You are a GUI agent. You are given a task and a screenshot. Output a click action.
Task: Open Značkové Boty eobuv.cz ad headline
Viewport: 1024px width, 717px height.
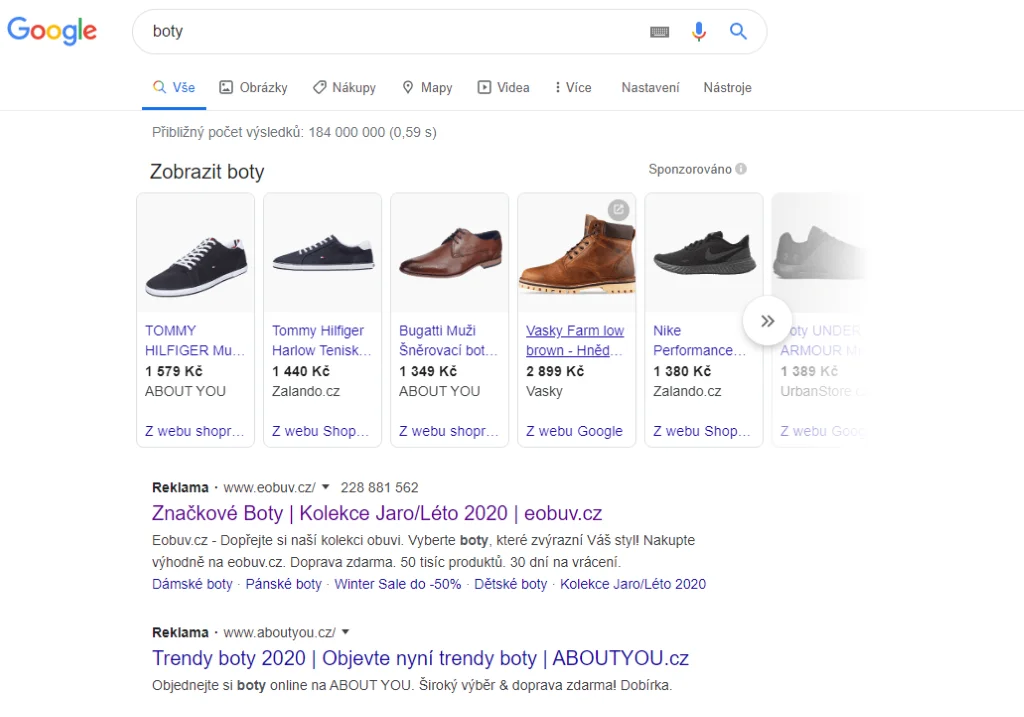[x=377, y=513]
